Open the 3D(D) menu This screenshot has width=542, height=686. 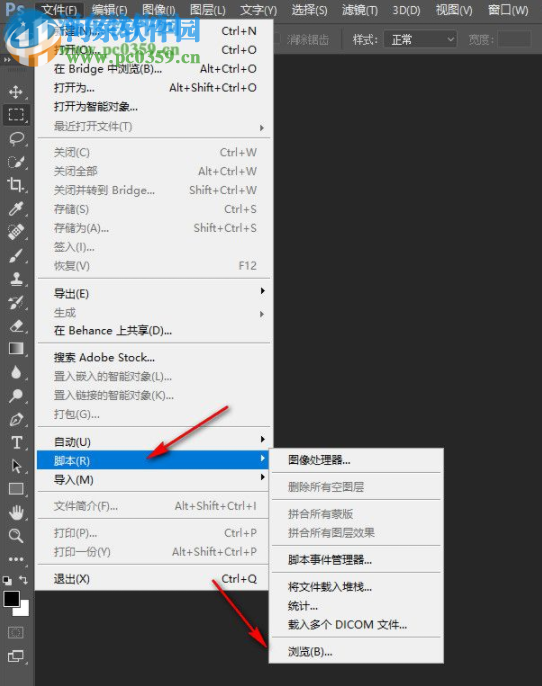click(x=406, y=10)
